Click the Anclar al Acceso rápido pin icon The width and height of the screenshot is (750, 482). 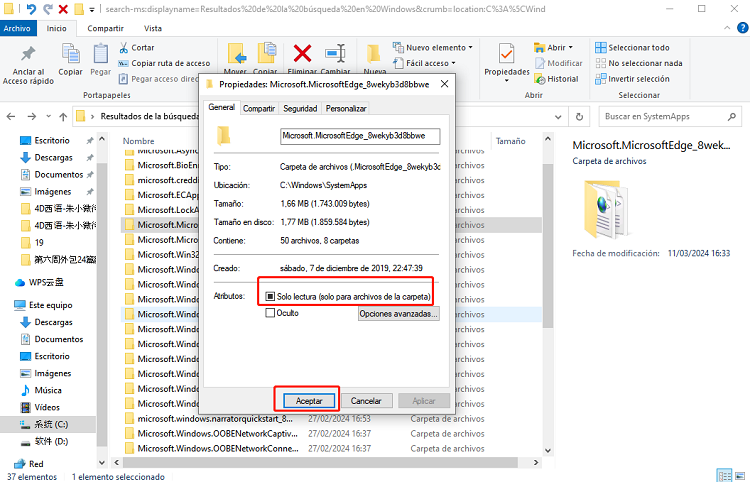pos(28,54)
